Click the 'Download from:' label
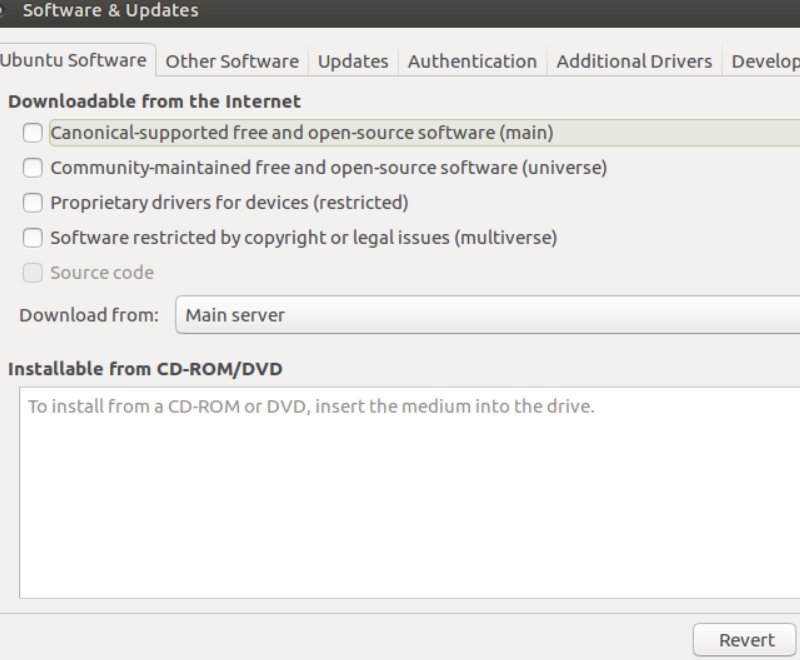 (x=89, y=315)
